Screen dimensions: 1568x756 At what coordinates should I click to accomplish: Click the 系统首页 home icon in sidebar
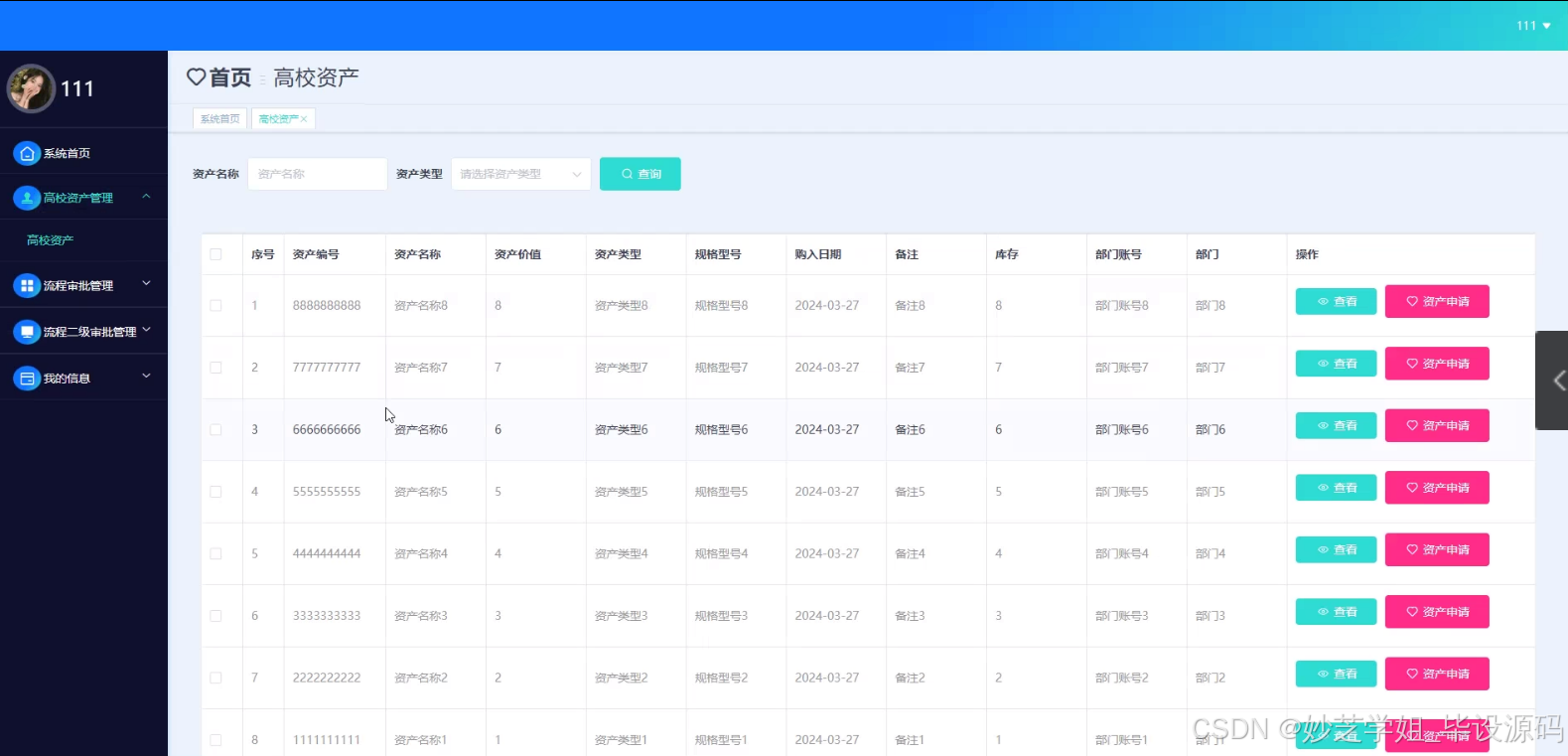click(27, 153)
